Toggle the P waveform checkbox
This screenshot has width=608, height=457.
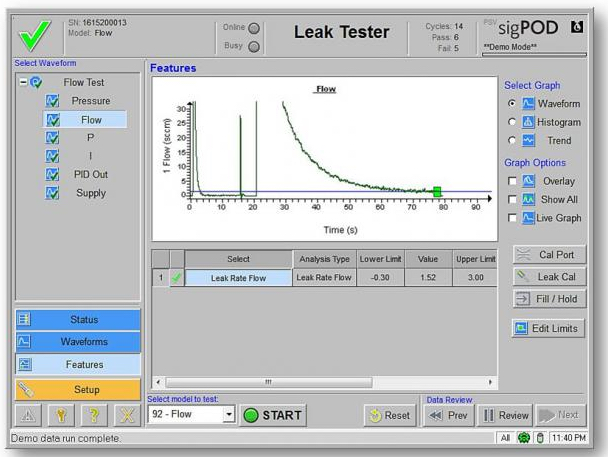pyautogui.click(x=52, y=138)
